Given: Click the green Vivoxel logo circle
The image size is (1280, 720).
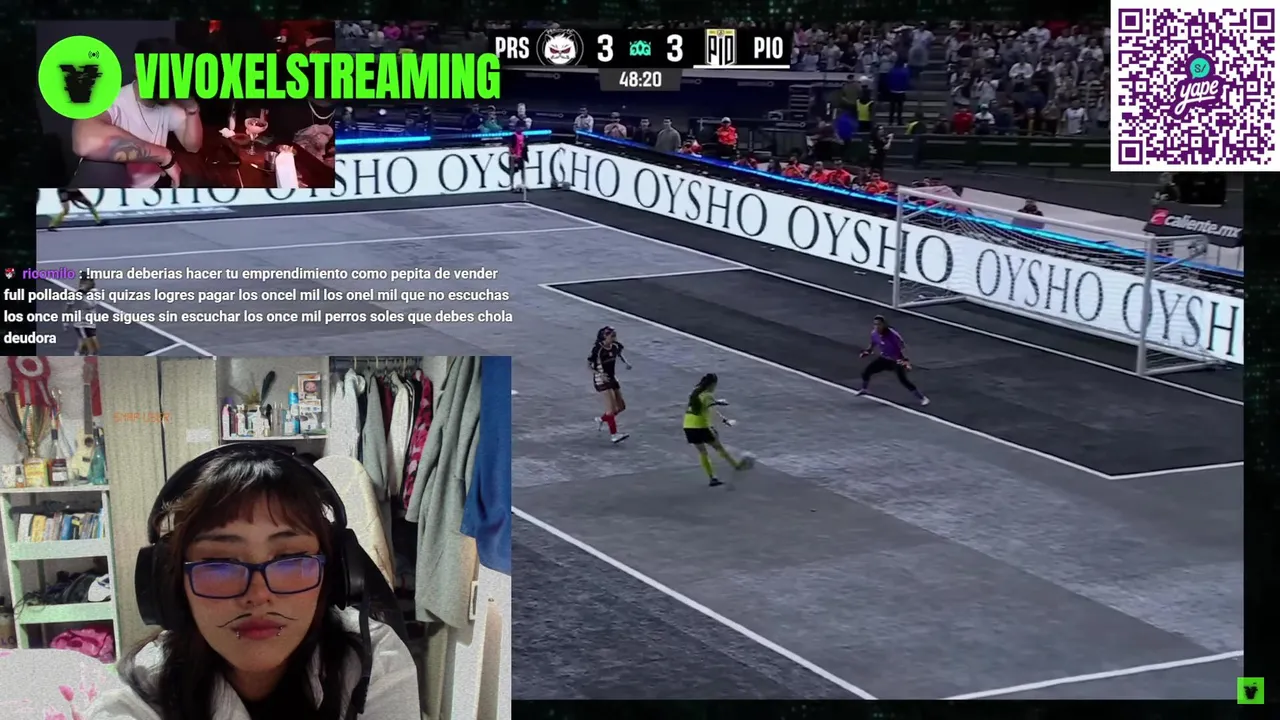Looking at the screenshot, I should point(80,77).
